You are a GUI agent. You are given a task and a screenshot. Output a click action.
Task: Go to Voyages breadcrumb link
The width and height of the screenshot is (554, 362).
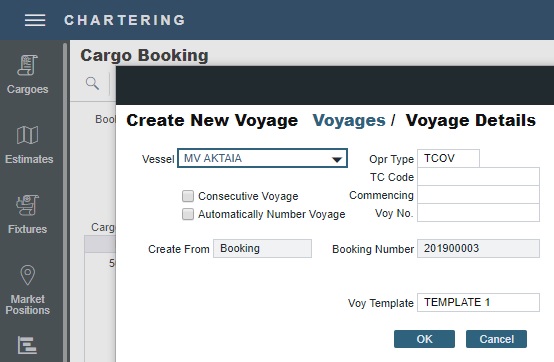coord(349,120)
